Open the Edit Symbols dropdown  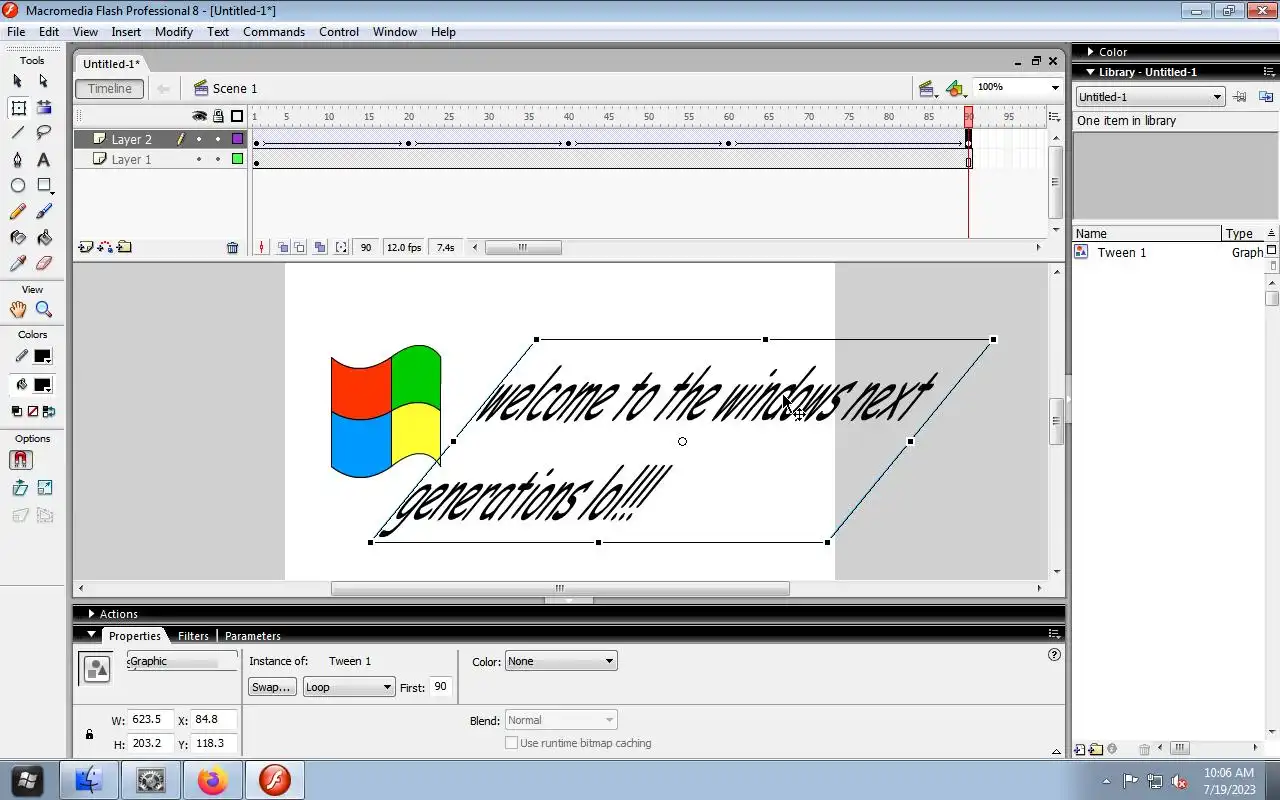click(956, 89)
